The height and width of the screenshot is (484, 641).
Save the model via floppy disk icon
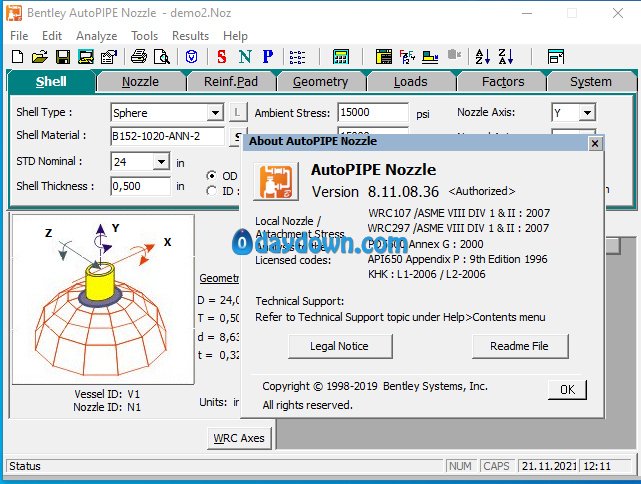(63, 57)
